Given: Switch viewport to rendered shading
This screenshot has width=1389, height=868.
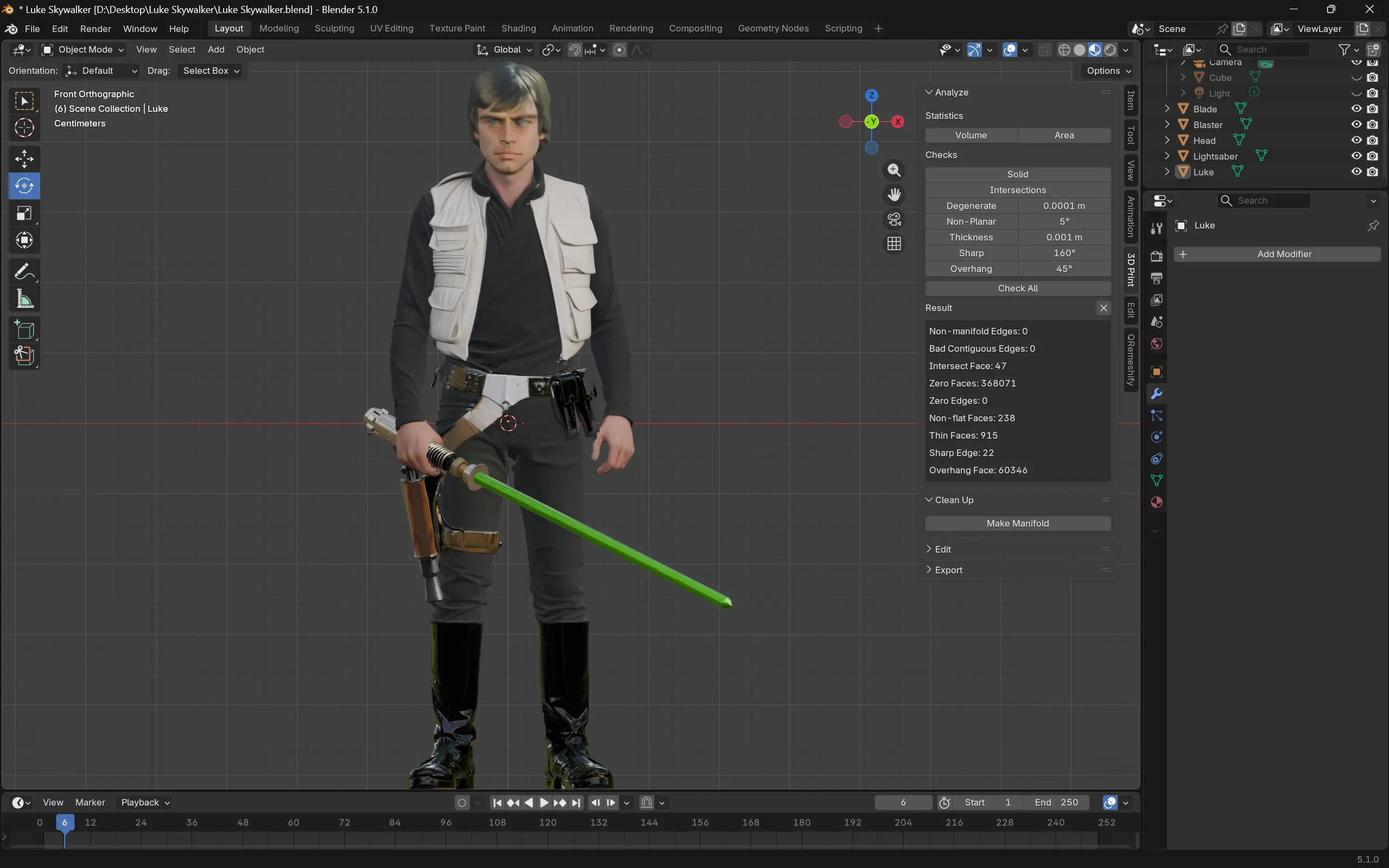Looking at the screenshot, I should [1110, 50].
